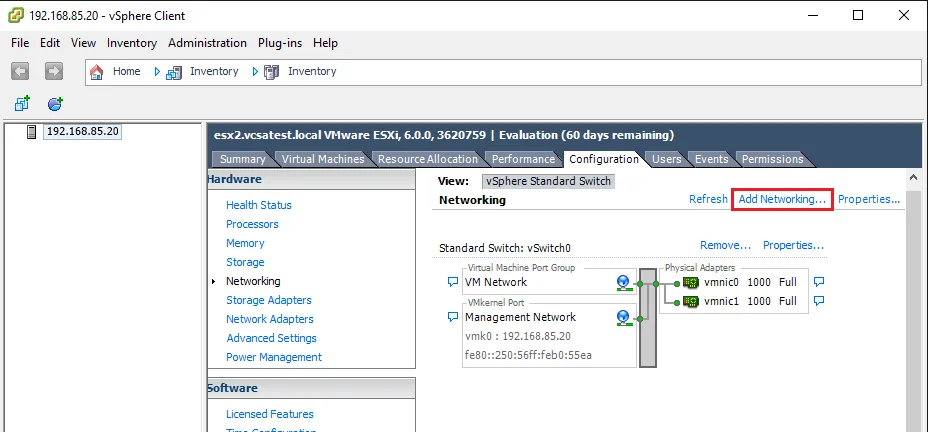928x432 pixels.
Task: Switch to the Performance tab
Action: (x=522, y=159)
